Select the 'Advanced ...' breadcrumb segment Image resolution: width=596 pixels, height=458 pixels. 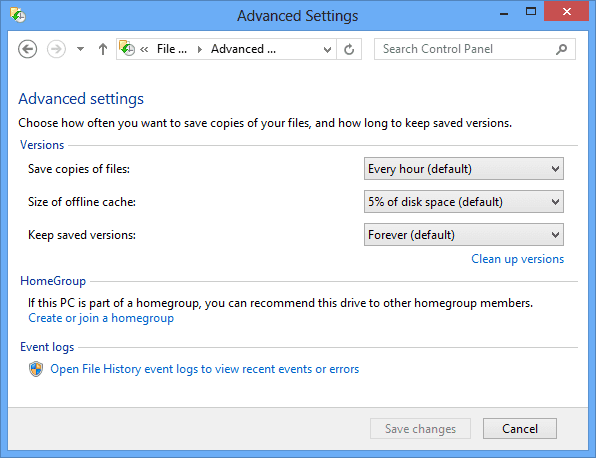pyautogui.click(x=243, y=49)
